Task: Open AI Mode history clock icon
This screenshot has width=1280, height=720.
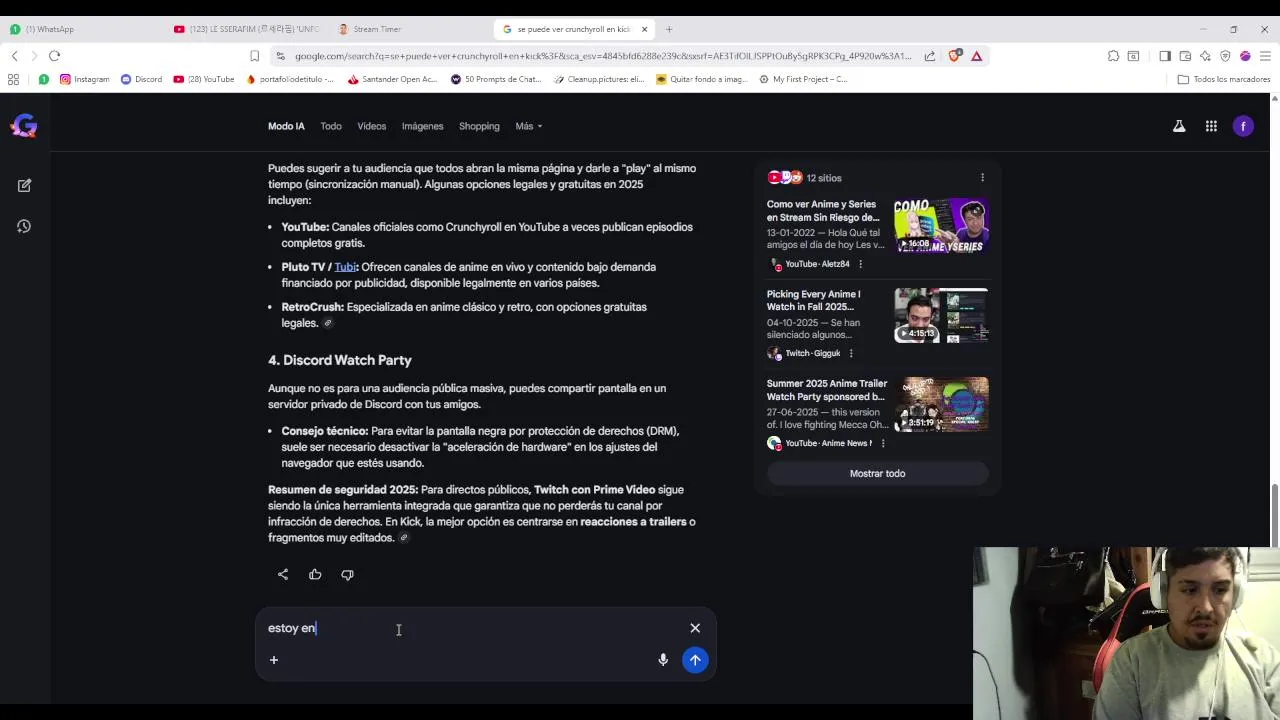Action: point(24,227)
